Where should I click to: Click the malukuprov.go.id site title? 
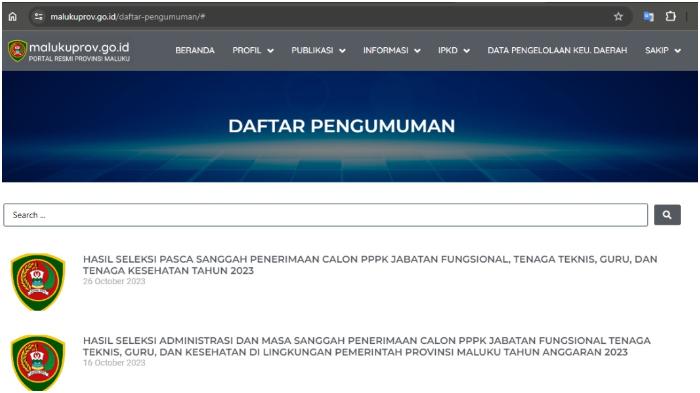pos(79,47)
